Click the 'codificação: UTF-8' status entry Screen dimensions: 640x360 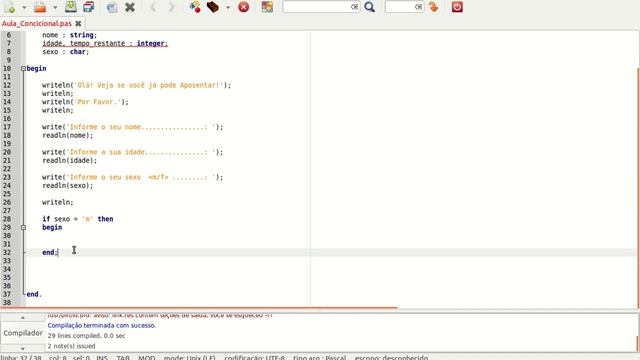coord(254,358)
